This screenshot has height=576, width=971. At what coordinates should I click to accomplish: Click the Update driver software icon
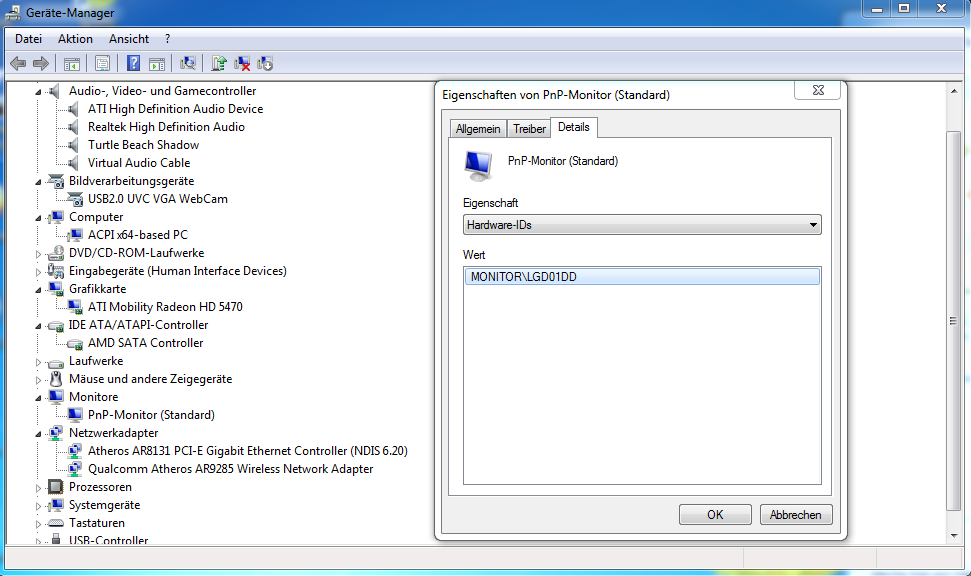tap(219, 63)
